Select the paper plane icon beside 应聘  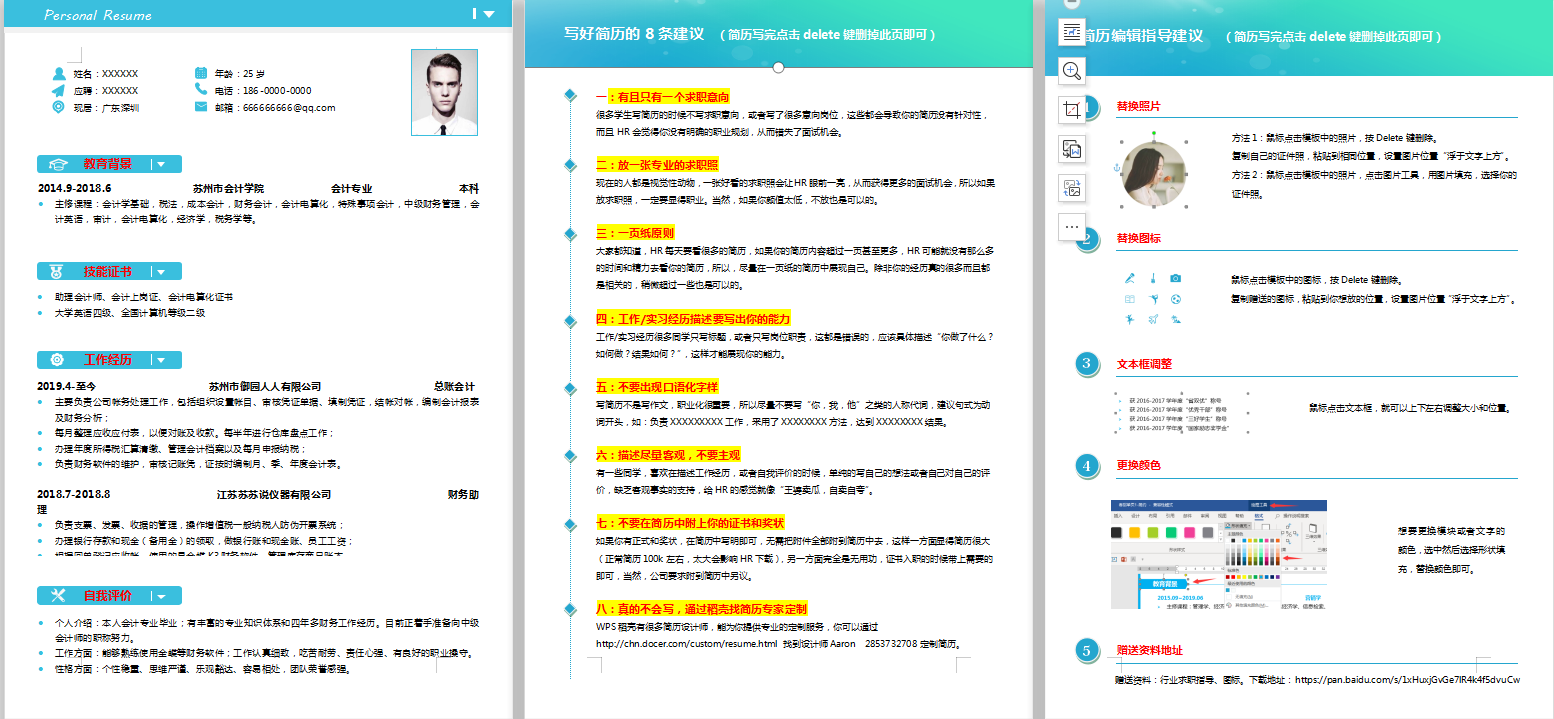pos(59,90)
